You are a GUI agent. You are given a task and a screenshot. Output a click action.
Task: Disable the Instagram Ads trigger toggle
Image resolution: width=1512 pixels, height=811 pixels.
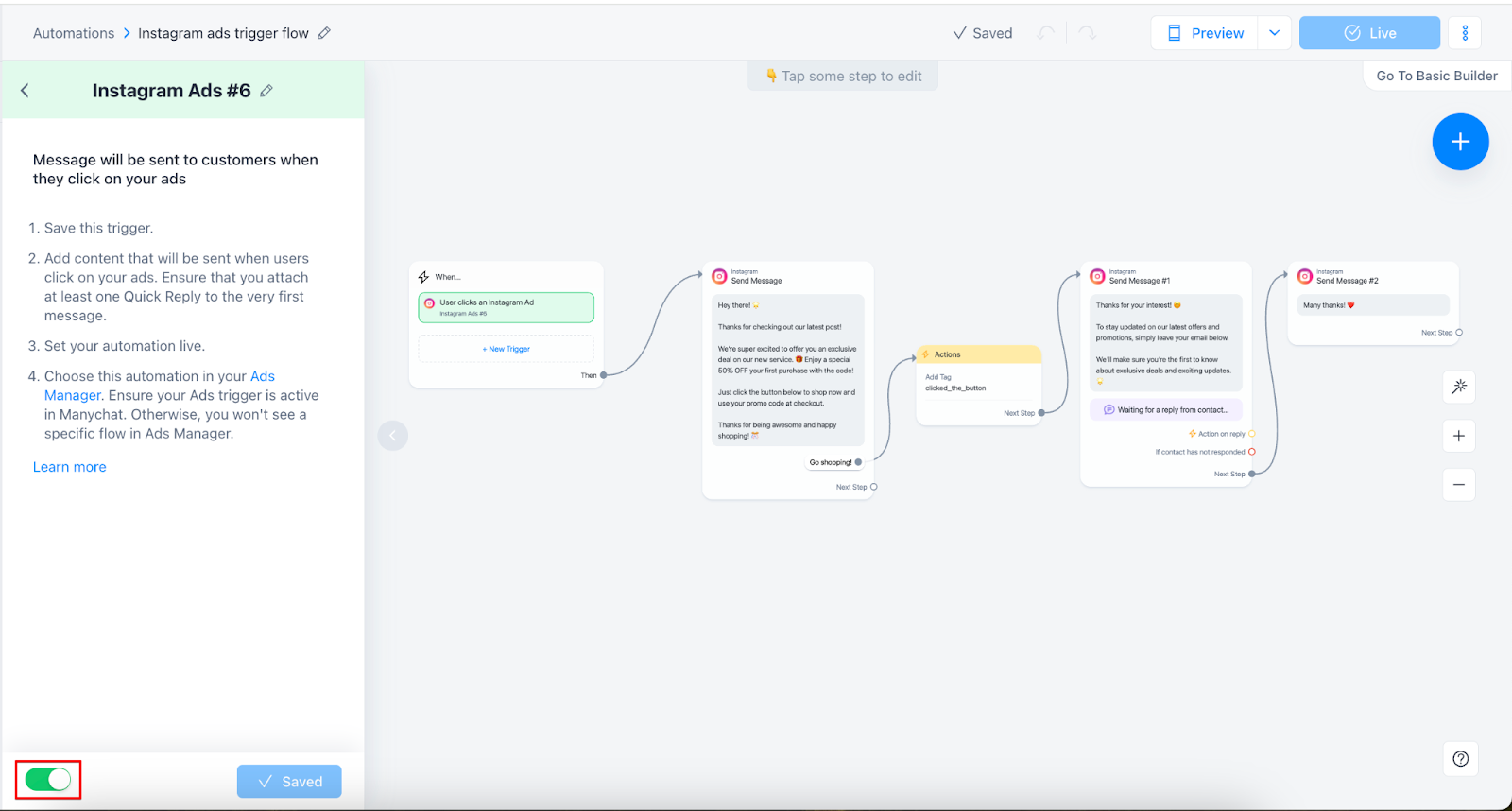[48, 780]
